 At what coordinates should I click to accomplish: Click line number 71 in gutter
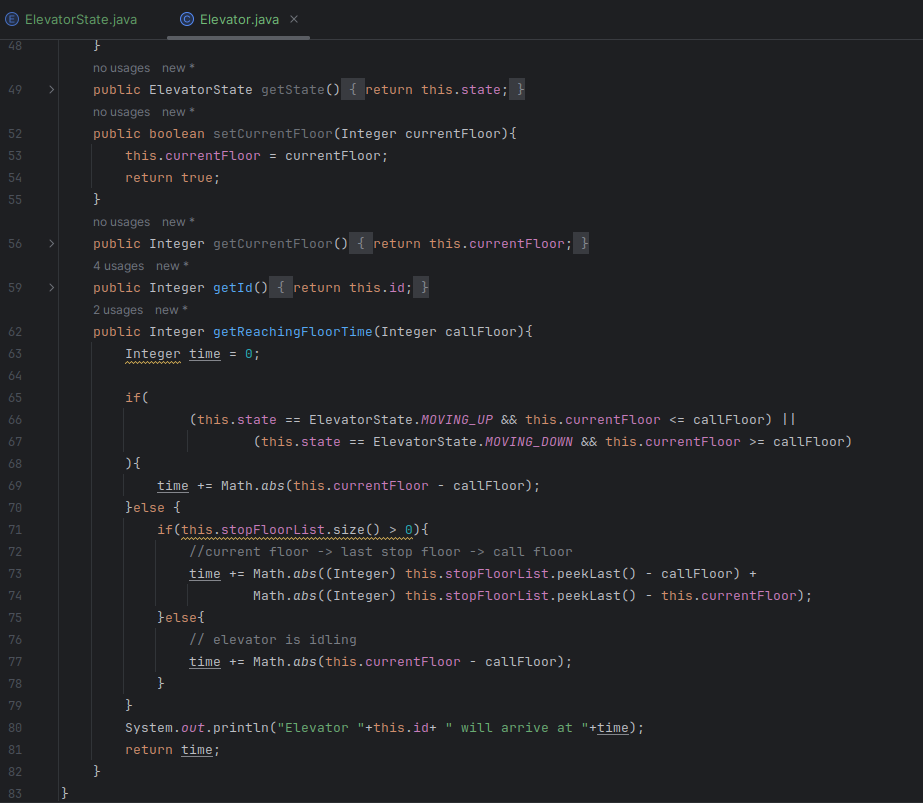click(15, 530)
